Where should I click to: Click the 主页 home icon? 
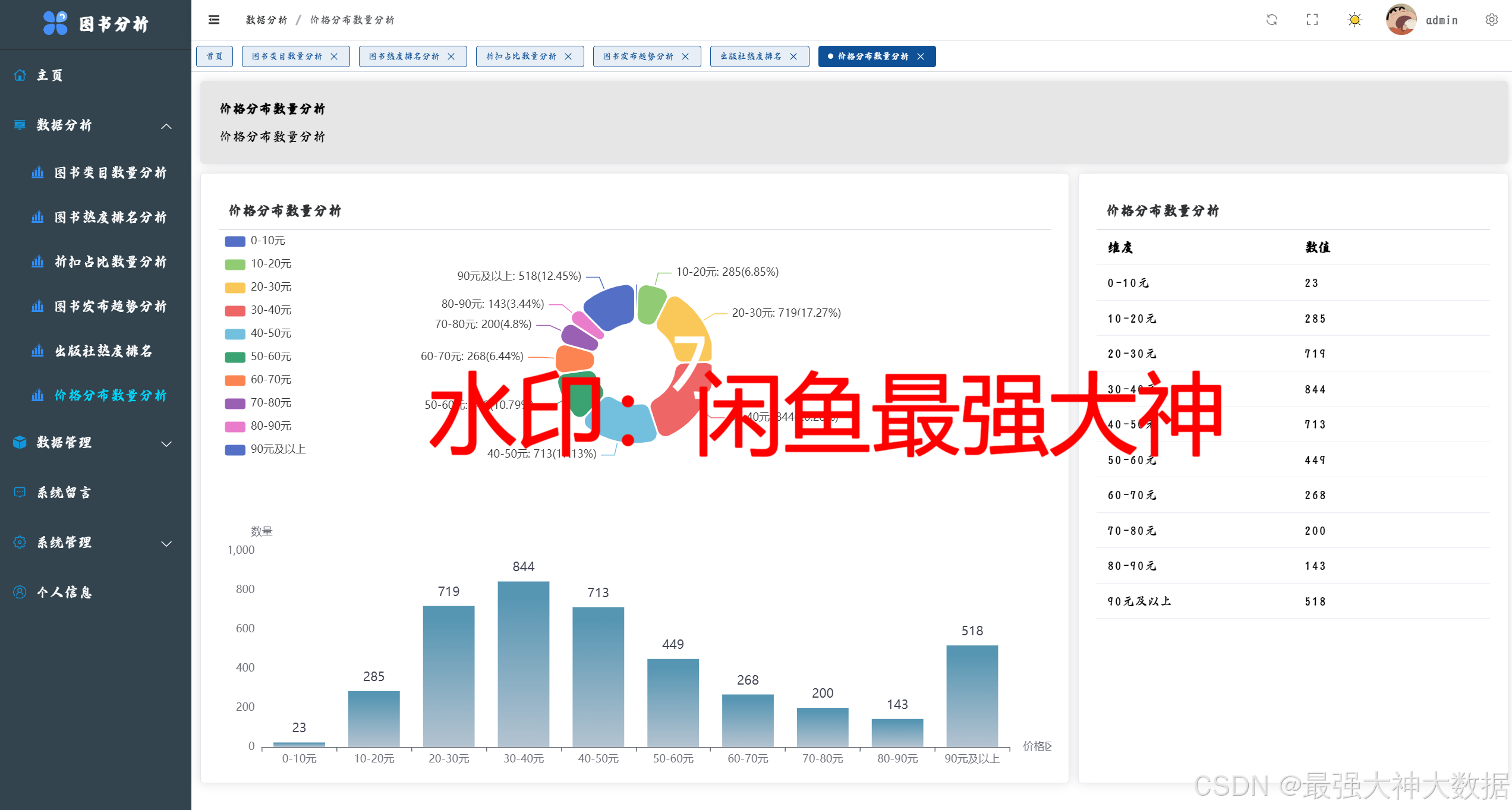pos(20,75)
